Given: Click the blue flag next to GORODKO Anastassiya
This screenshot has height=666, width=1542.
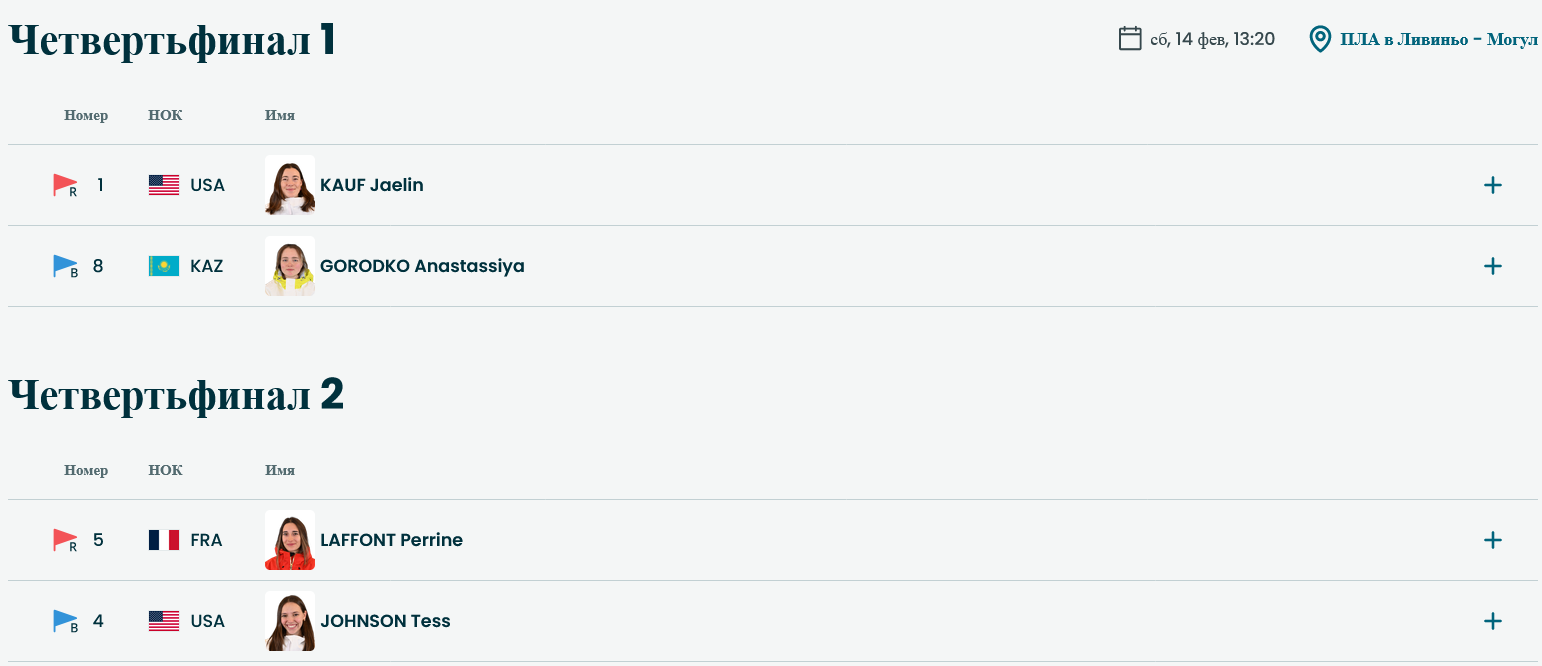Looking at the screenshot, I should (65, 266).
